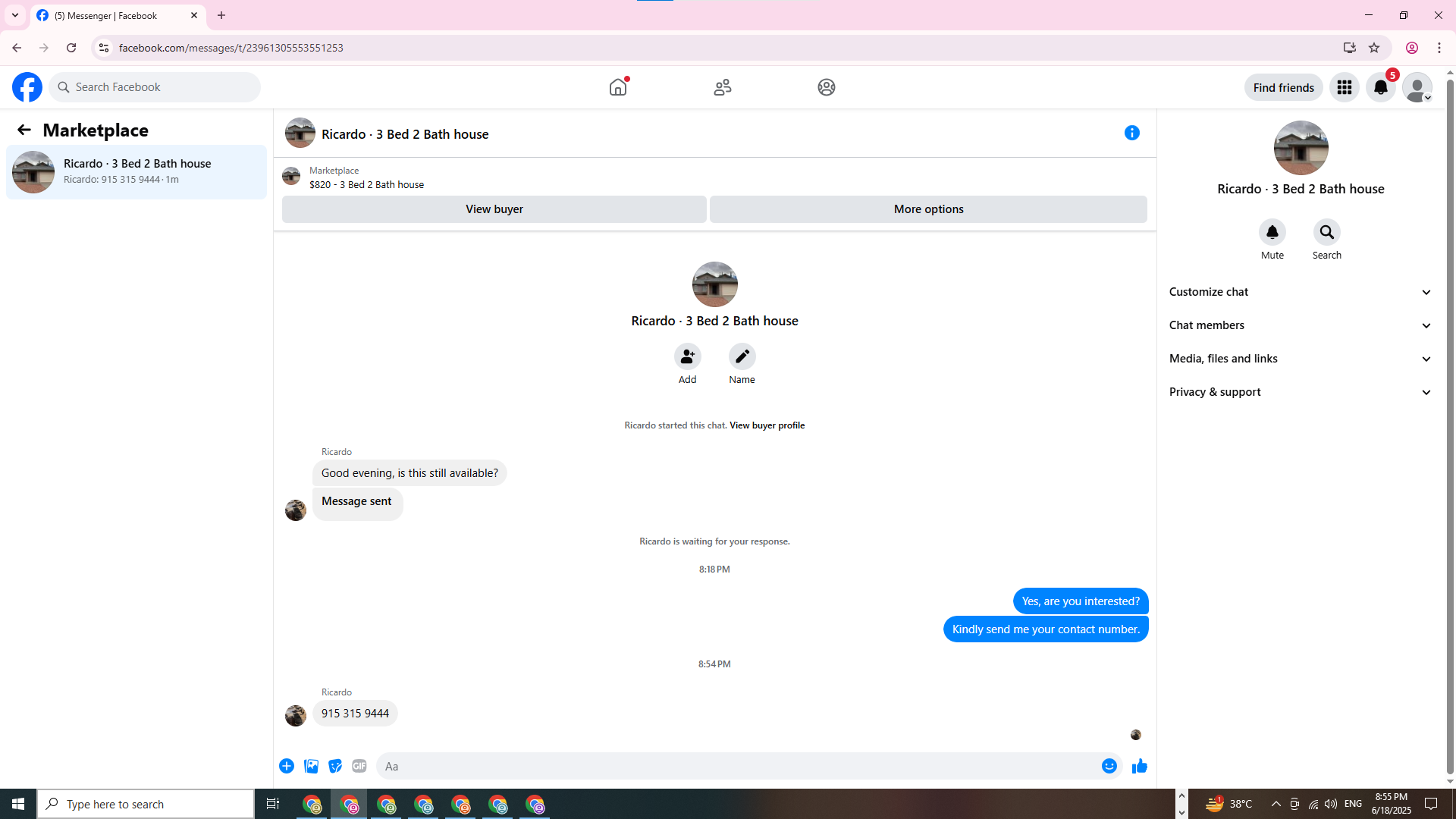
Task: Click the 'Good evening, is this still available?' message
Action: 409,473
